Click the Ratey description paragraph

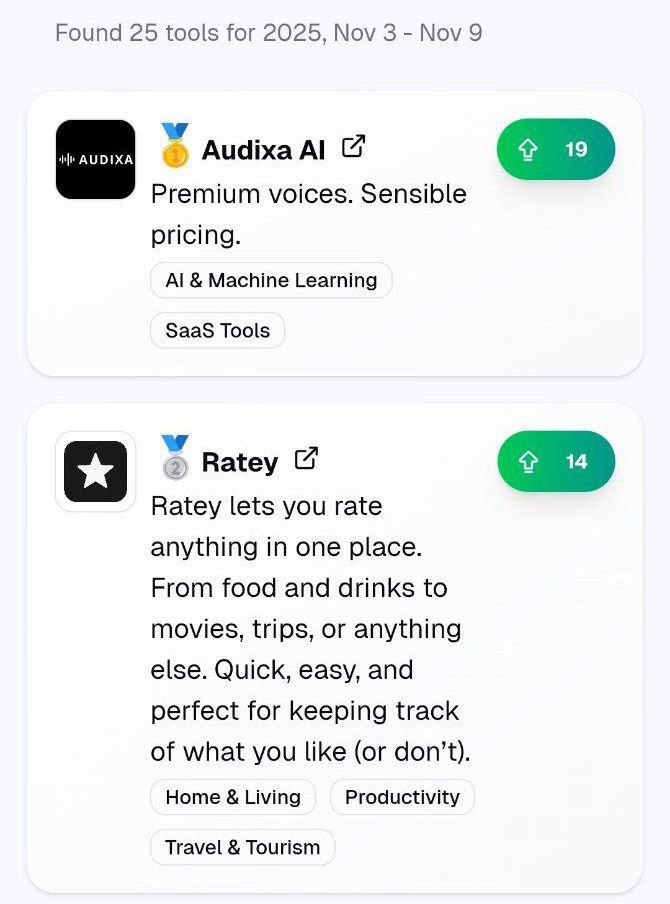311,629
